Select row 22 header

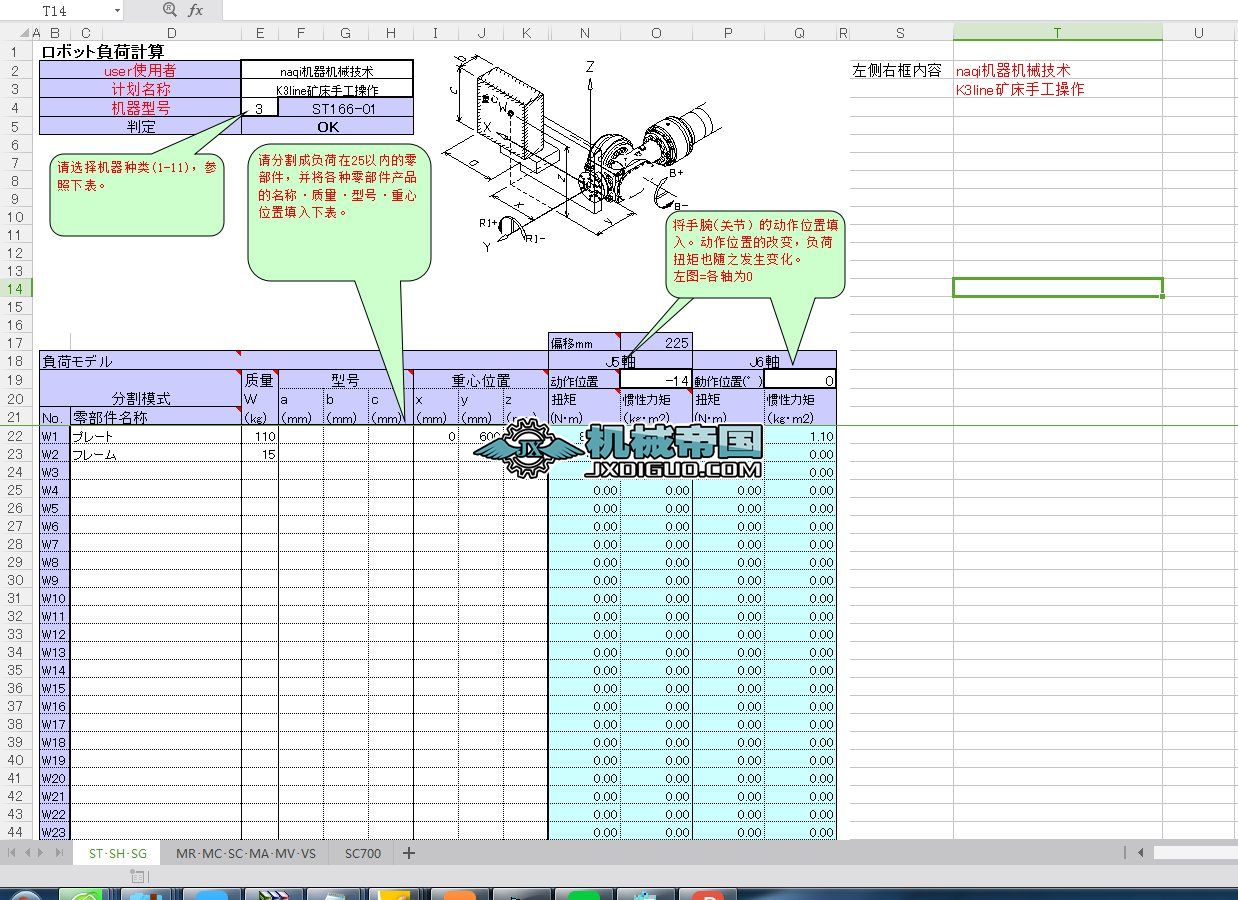point(15,436)
